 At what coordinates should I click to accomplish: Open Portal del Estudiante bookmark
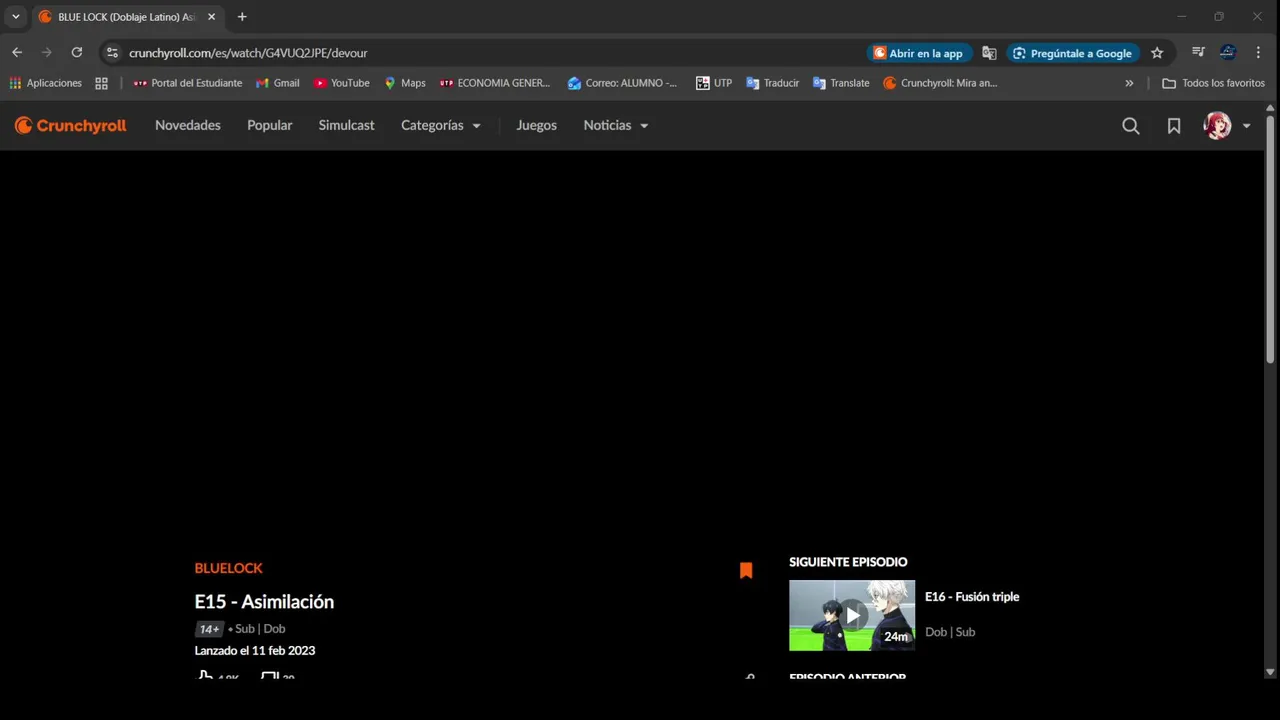coord(188,83)
